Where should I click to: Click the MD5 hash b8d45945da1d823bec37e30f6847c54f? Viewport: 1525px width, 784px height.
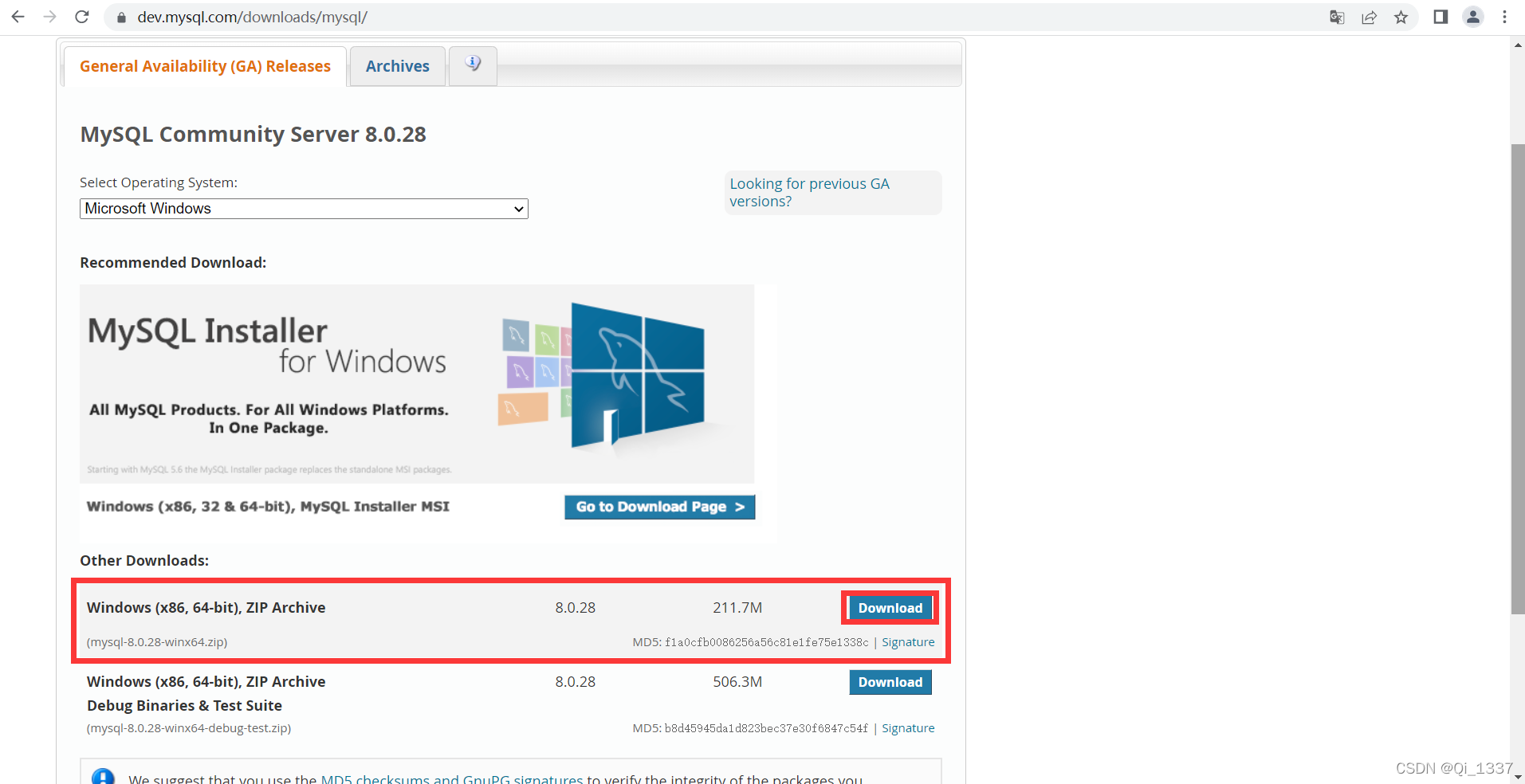[x=767, y=728]
